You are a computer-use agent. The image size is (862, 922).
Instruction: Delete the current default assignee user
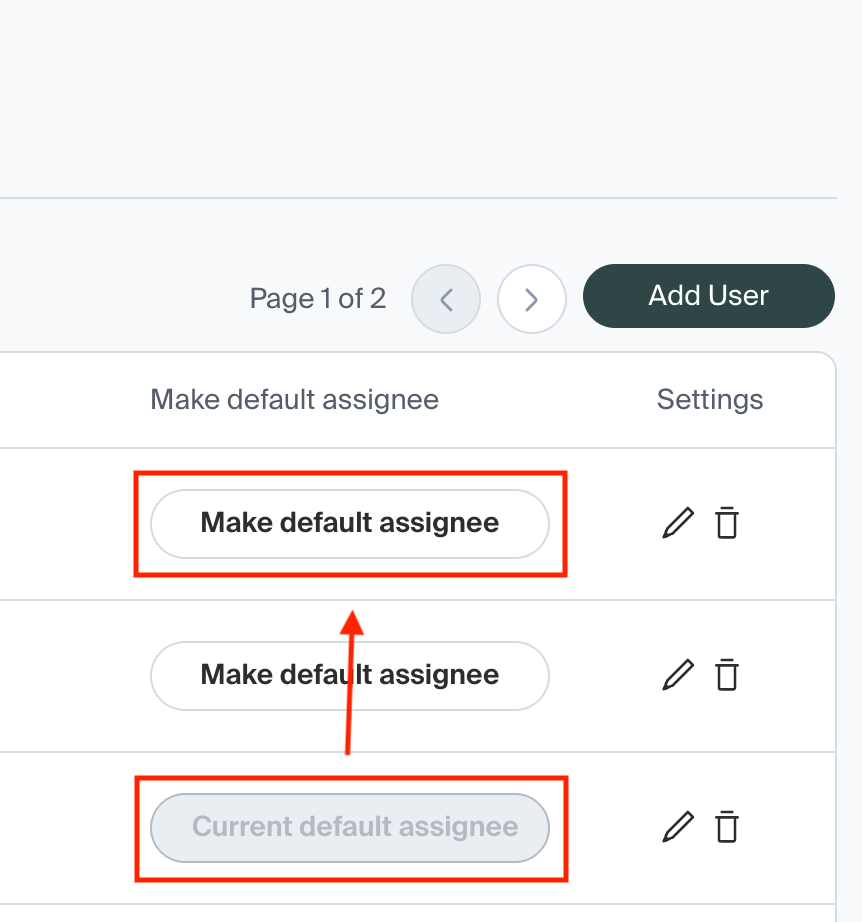point(727,827)
